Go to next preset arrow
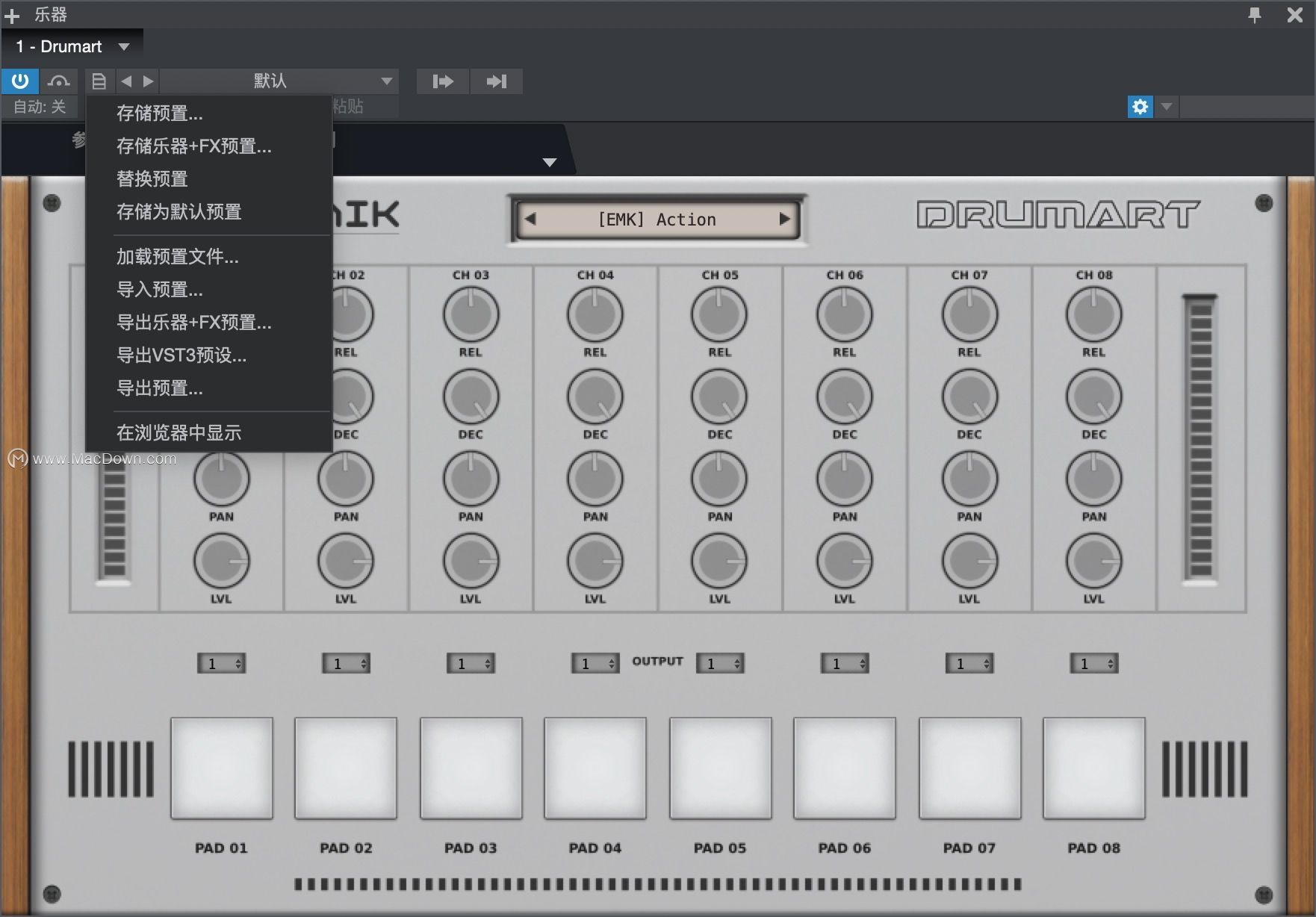 pos(148,81)
